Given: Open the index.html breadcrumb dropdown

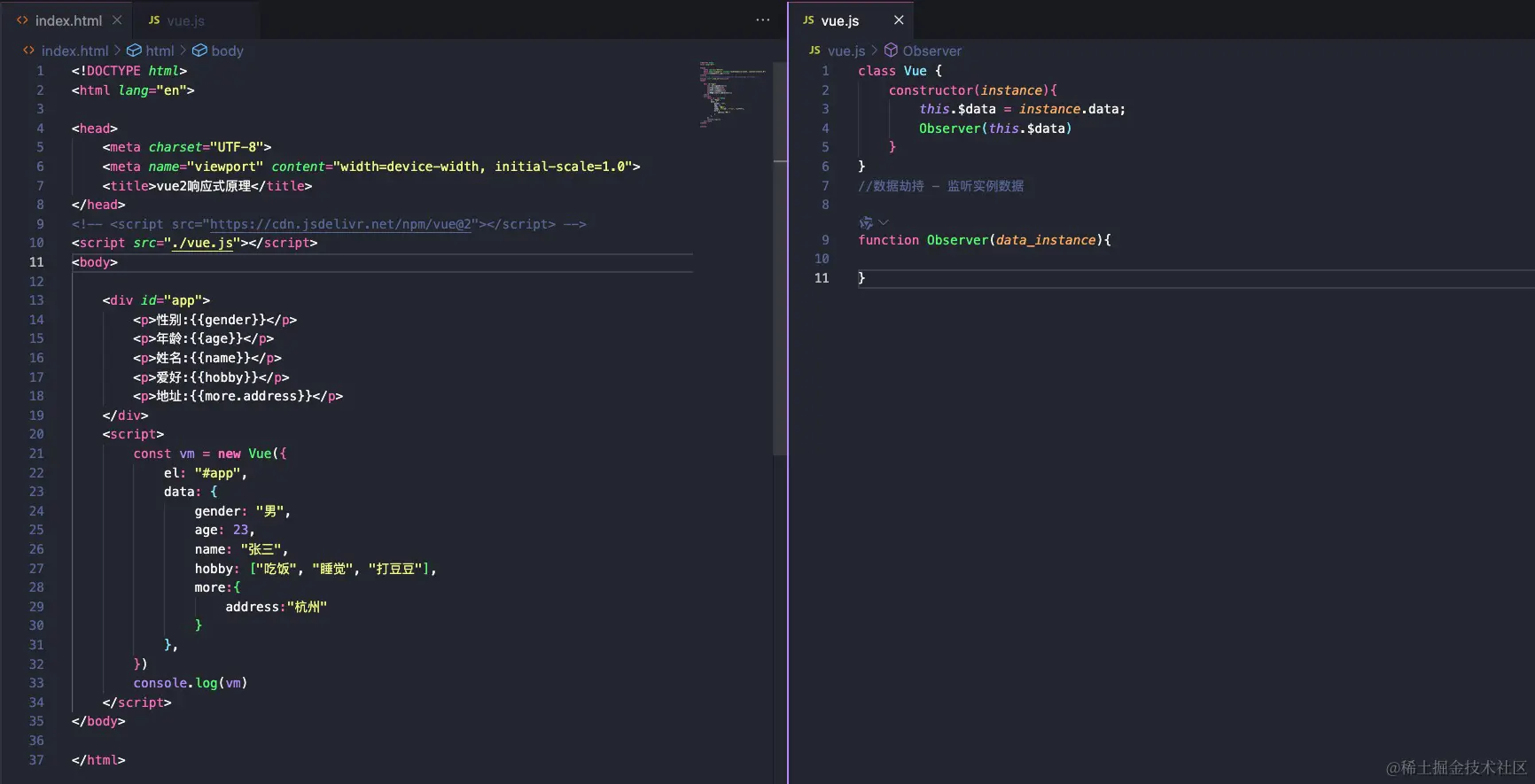Looking at the screenshot, I should coord(75,50).
